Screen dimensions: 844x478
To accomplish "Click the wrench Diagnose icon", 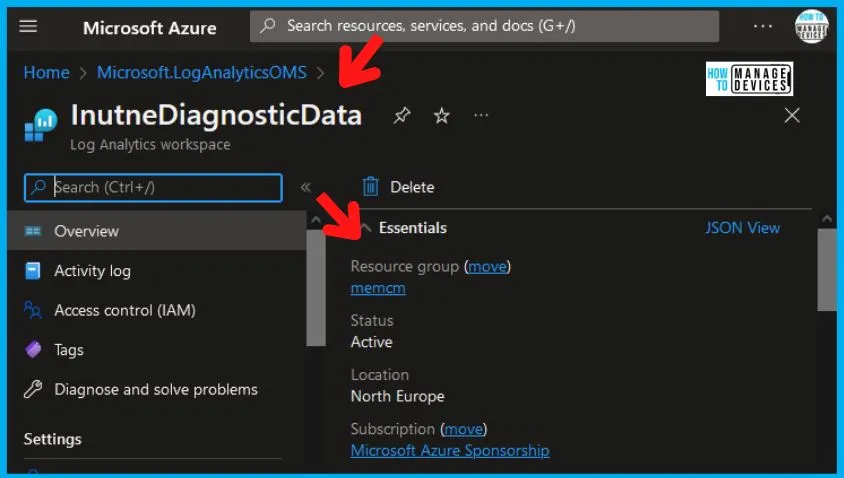I will 33,389.
